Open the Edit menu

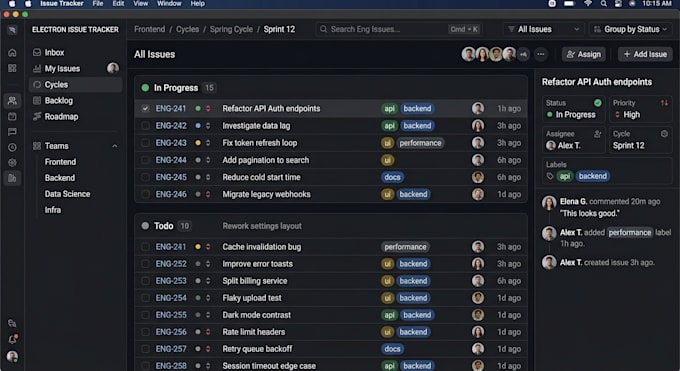click(118, 3)
